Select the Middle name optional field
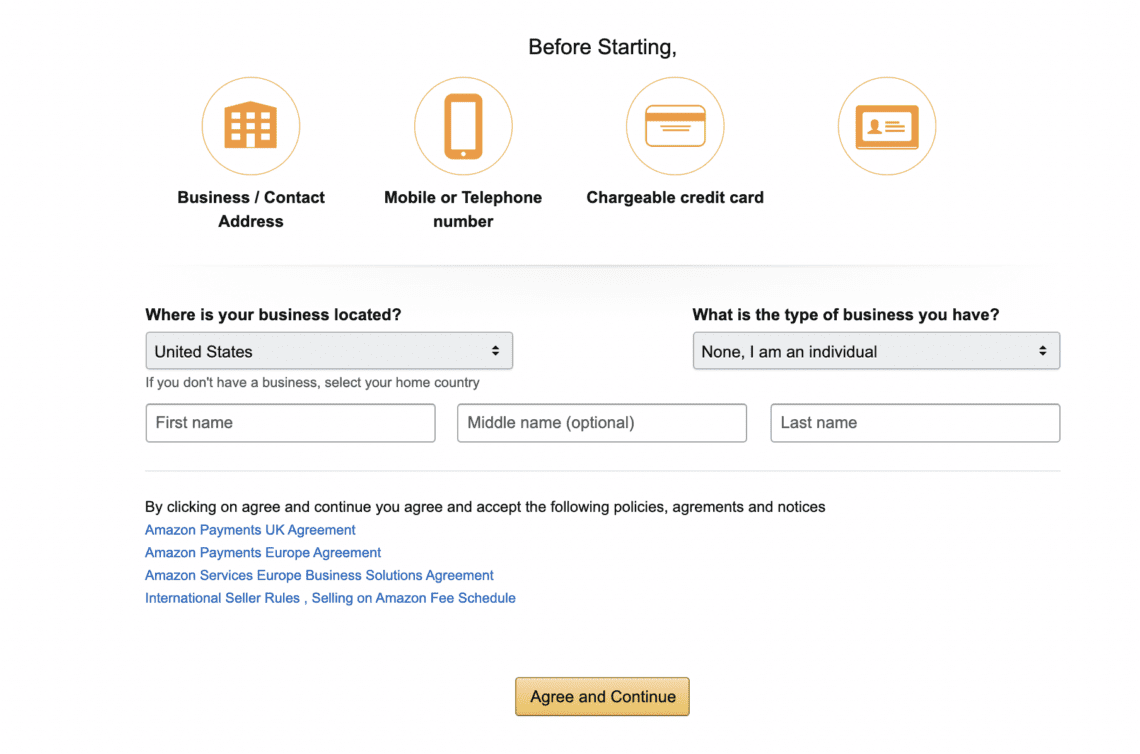The image size is (1140, 754). click(x=601, y=423)
